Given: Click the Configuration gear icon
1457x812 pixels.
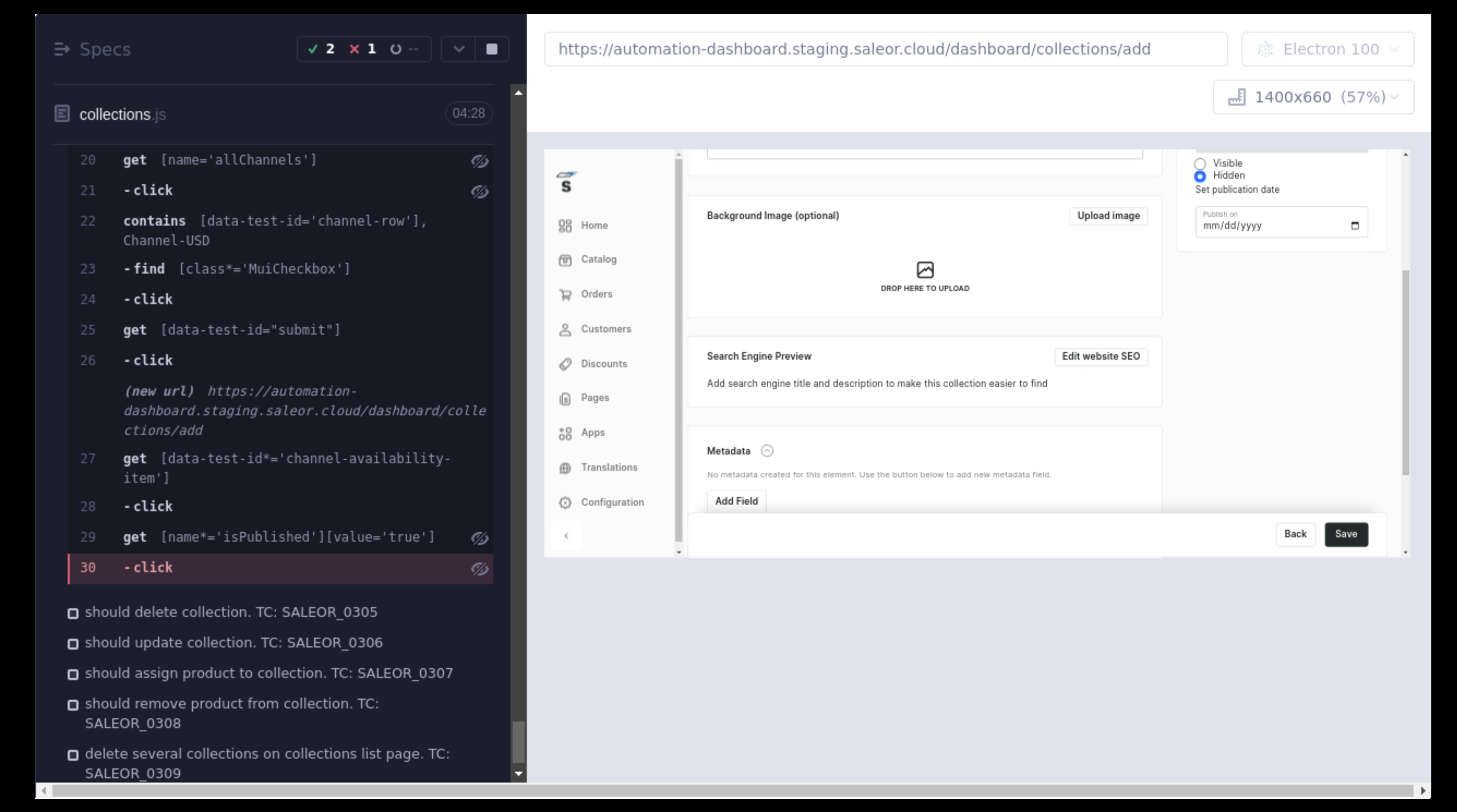Looking at the screenshot, I should (x=565, y=502).
